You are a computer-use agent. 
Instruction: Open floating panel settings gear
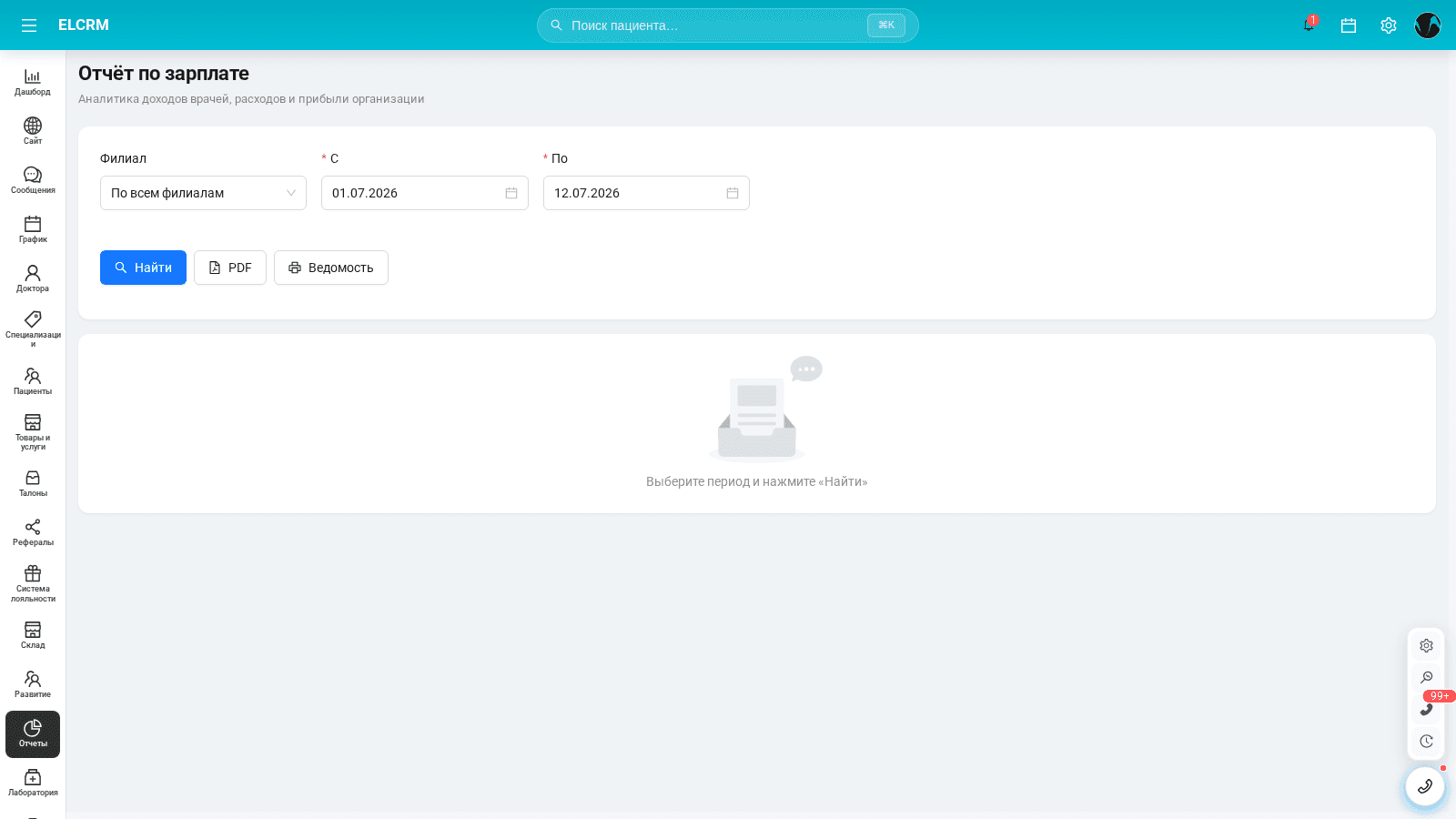click(x=1426, y=646)
